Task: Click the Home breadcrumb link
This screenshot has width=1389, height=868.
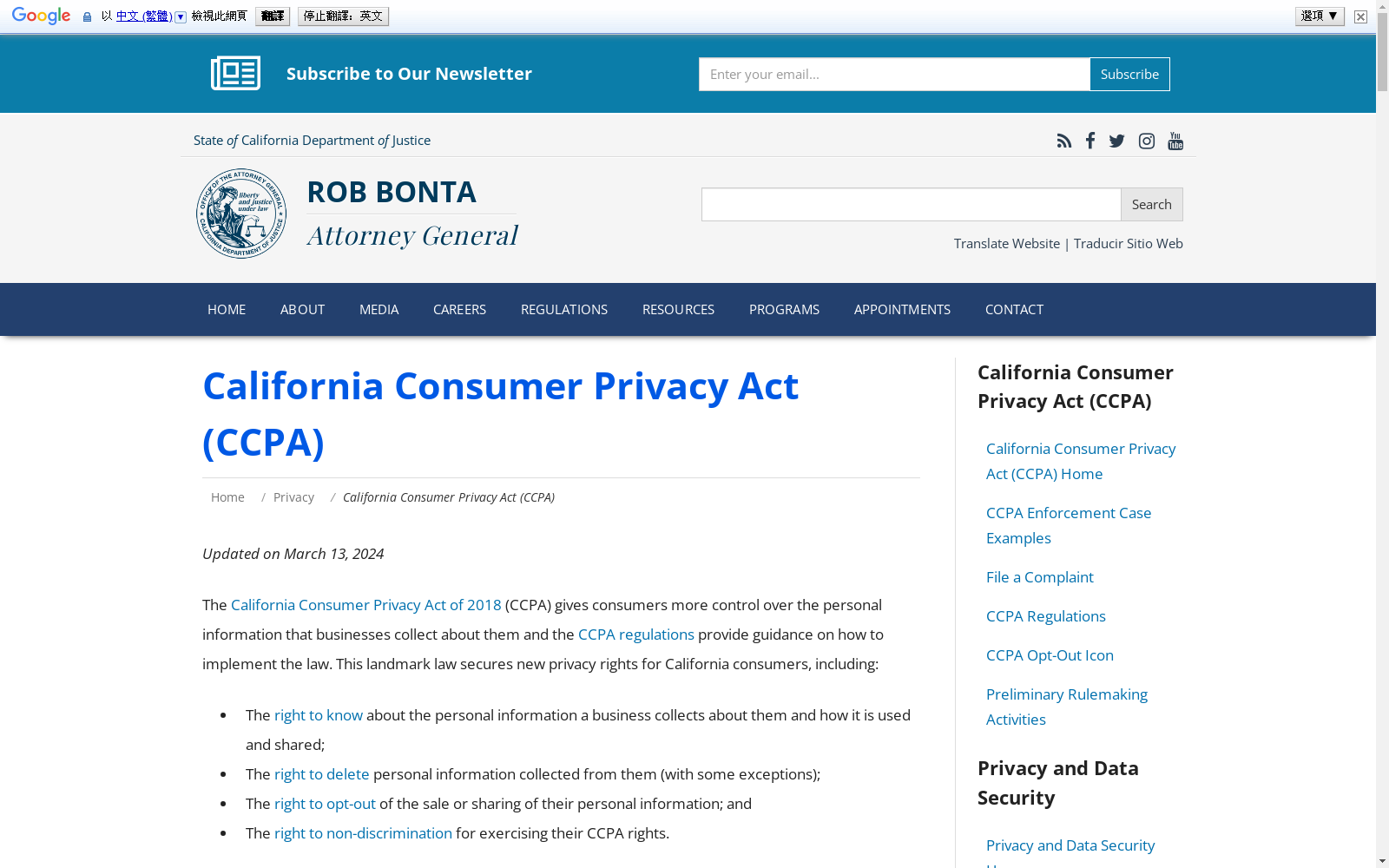Action: click(227, 497)
